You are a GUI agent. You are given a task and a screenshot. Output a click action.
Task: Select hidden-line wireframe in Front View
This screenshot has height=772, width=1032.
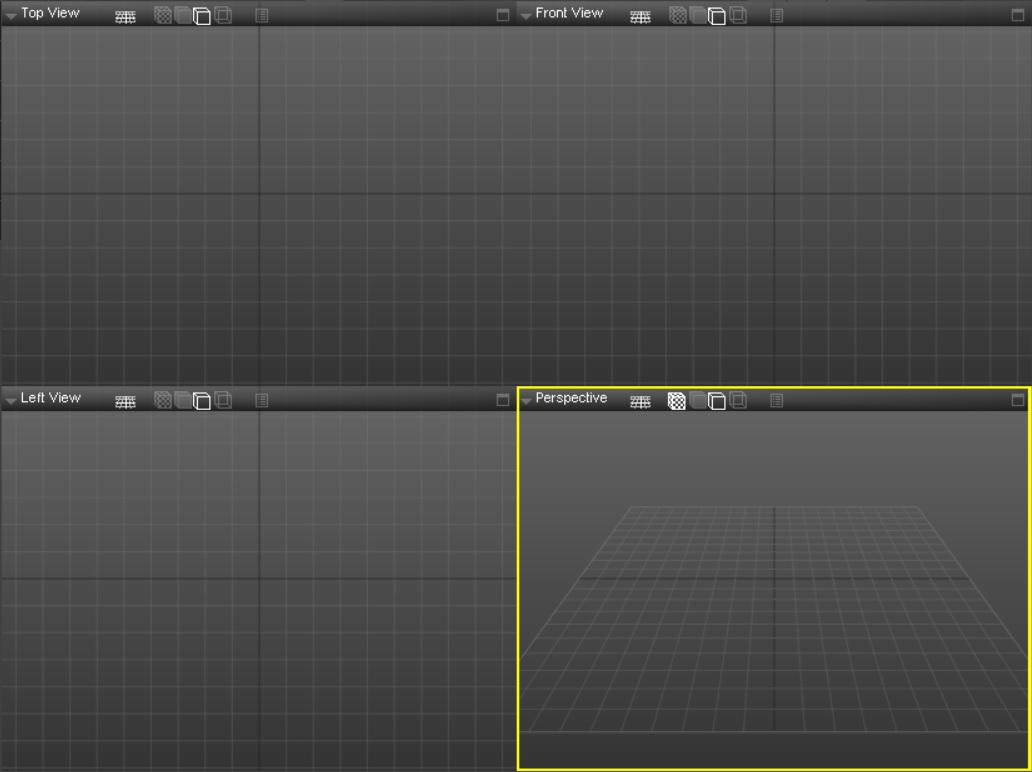[717, 16]
